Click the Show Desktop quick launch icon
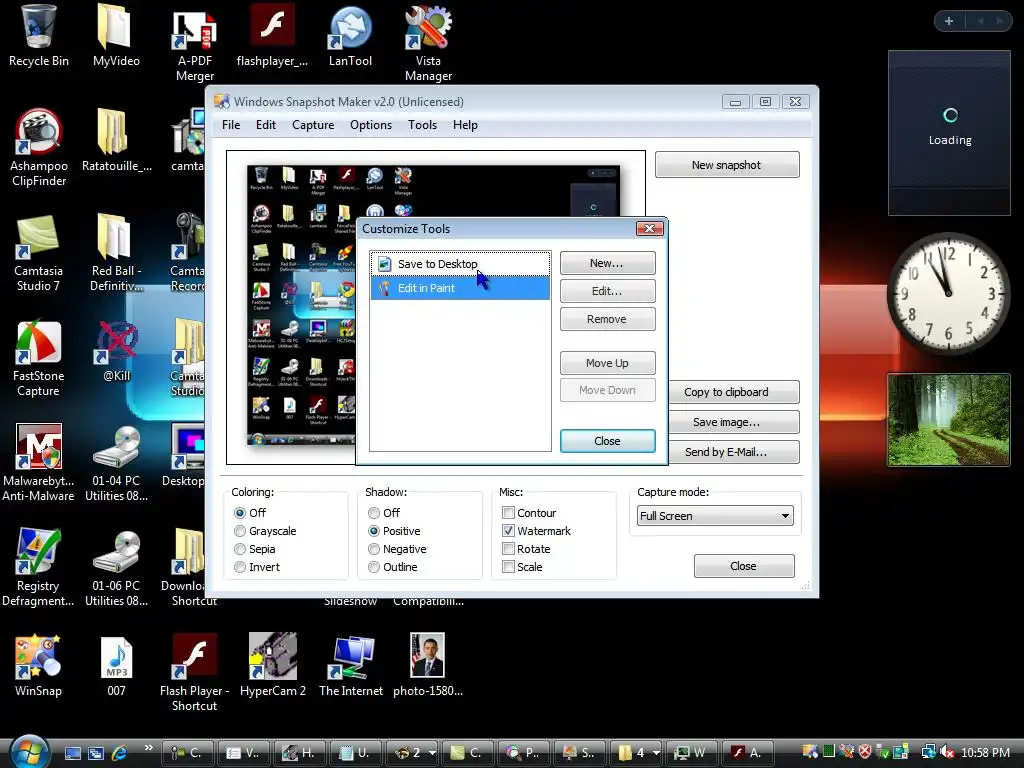Screen dimensions: 1024x768 pyautogui.click(x=72, y=752)
